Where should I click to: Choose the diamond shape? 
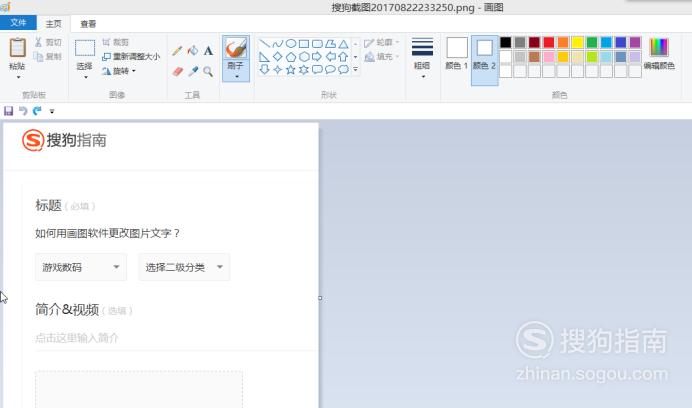point(278,57)
